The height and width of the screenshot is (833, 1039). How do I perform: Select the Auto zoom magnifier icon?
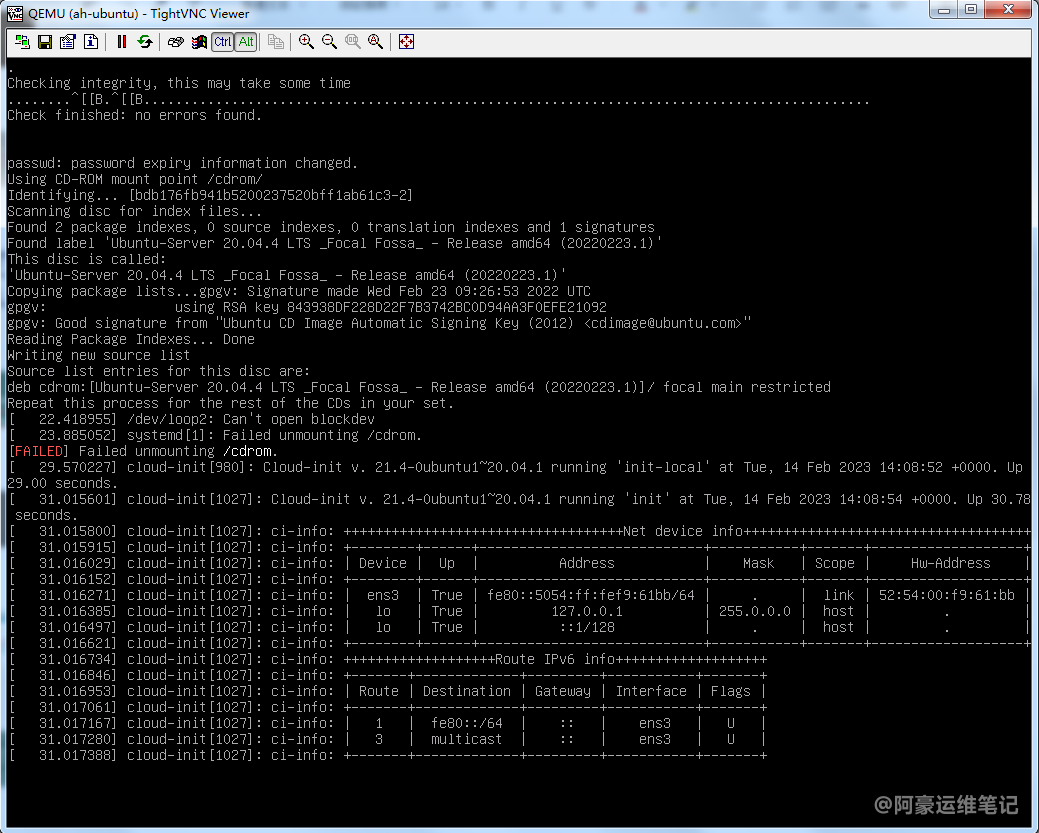[x=375, y=42]
